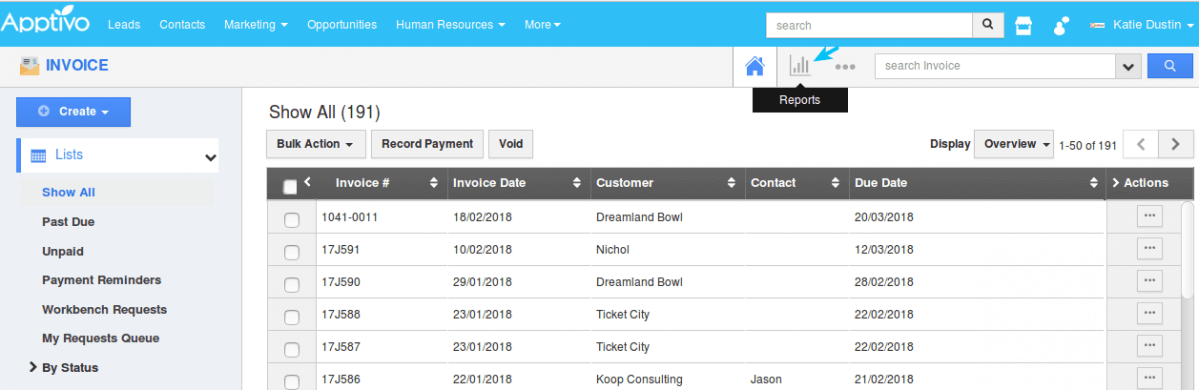Screen dimensions: 1199x390
Task: Click the Record Payment button
Action: (427, 144)
